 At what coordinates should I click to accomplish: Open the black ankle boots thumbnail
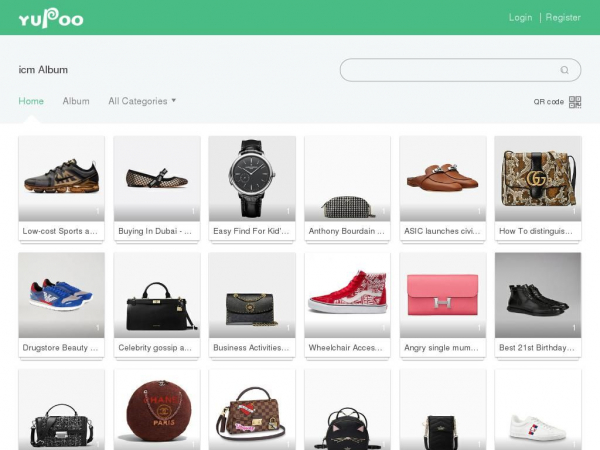[538, 295]
